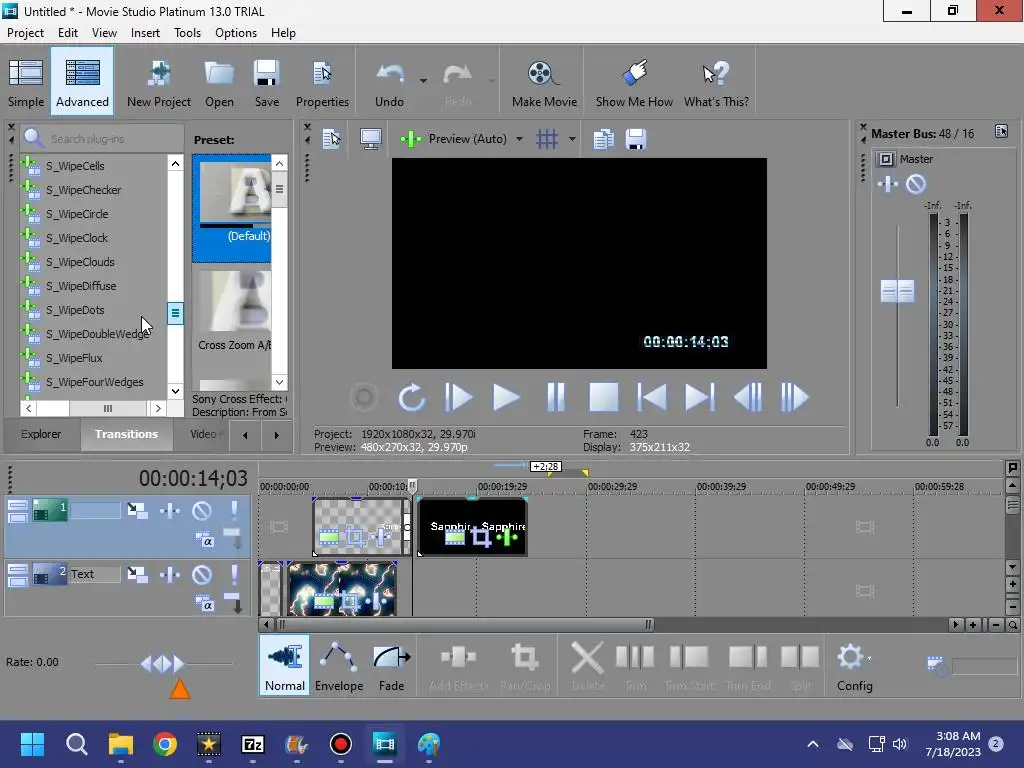Select the Fade tool

[x=391, y=665]
